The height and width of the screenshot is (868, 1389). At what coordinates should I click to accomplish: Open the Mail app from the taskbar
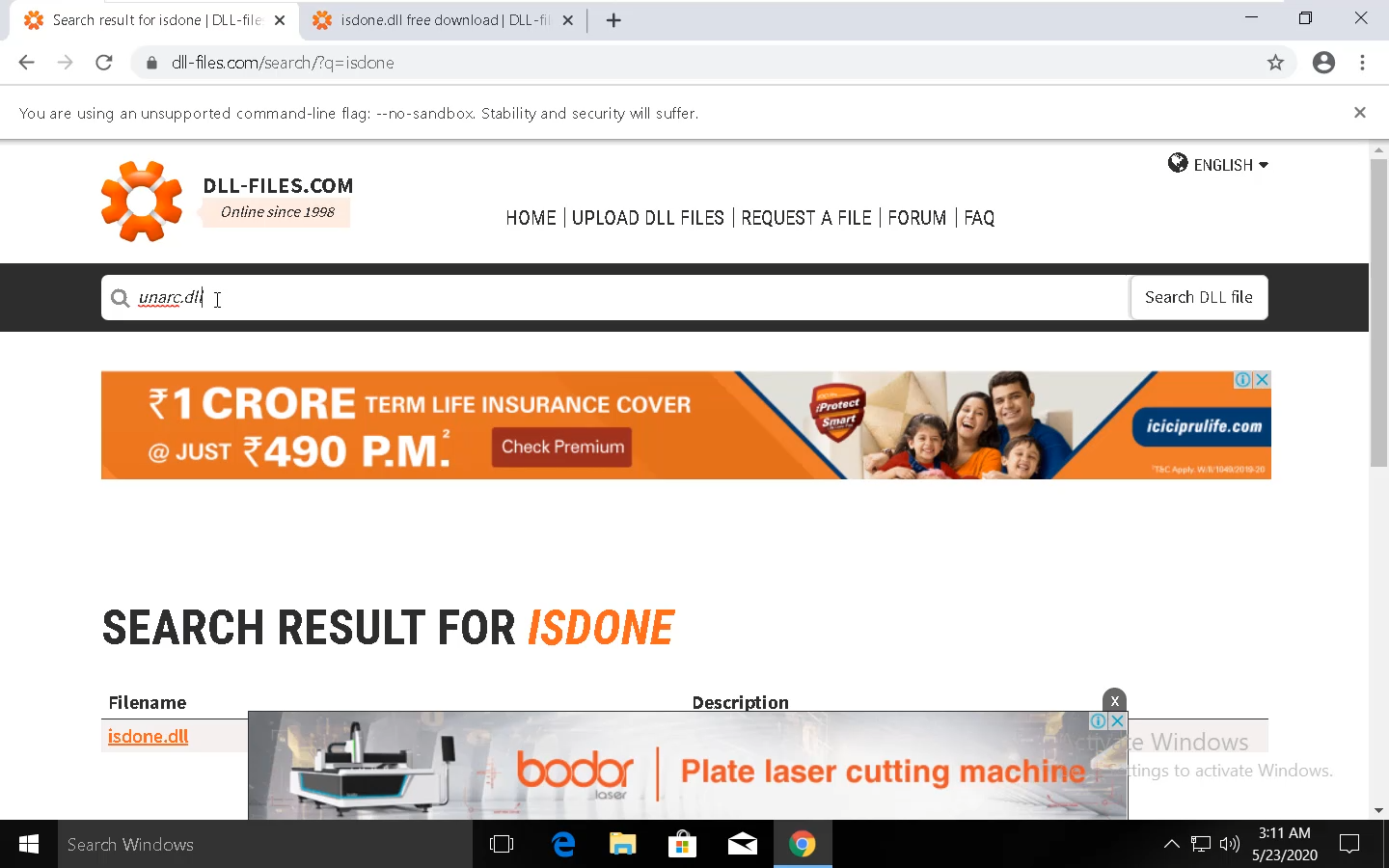pyautogui.click(x=743, y=845)
